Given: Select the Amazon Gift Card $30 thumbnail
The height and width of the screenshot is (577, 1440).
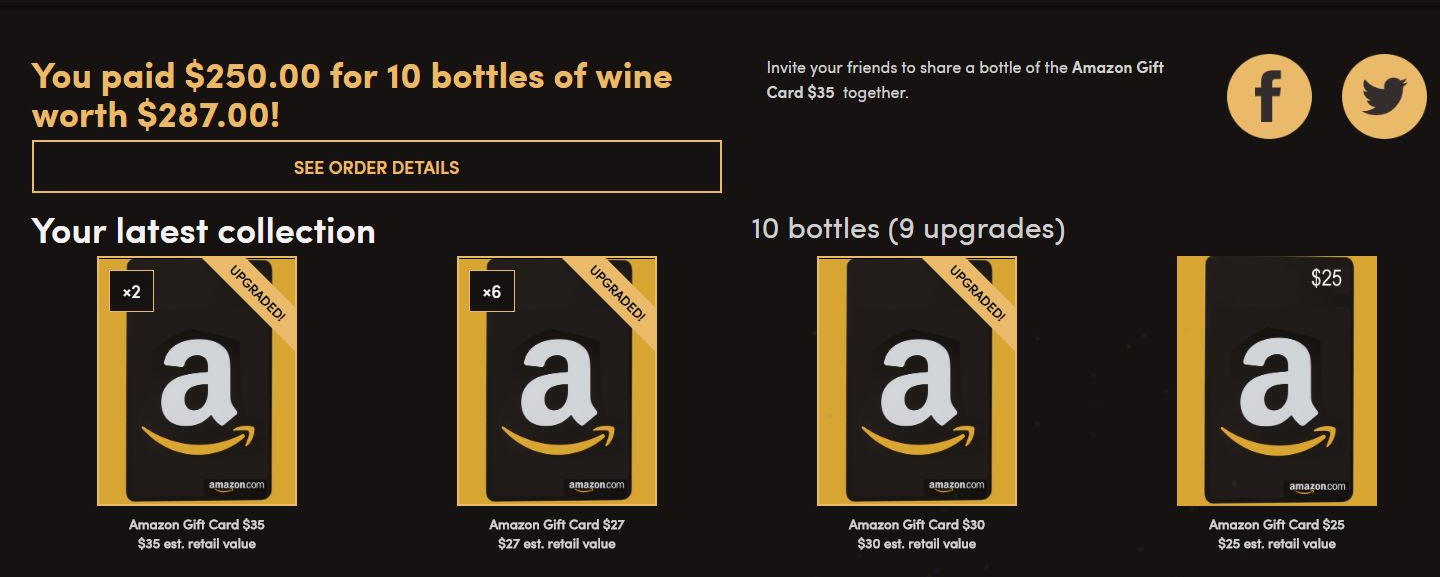Looking at the screenshot, I should [917, 381].
